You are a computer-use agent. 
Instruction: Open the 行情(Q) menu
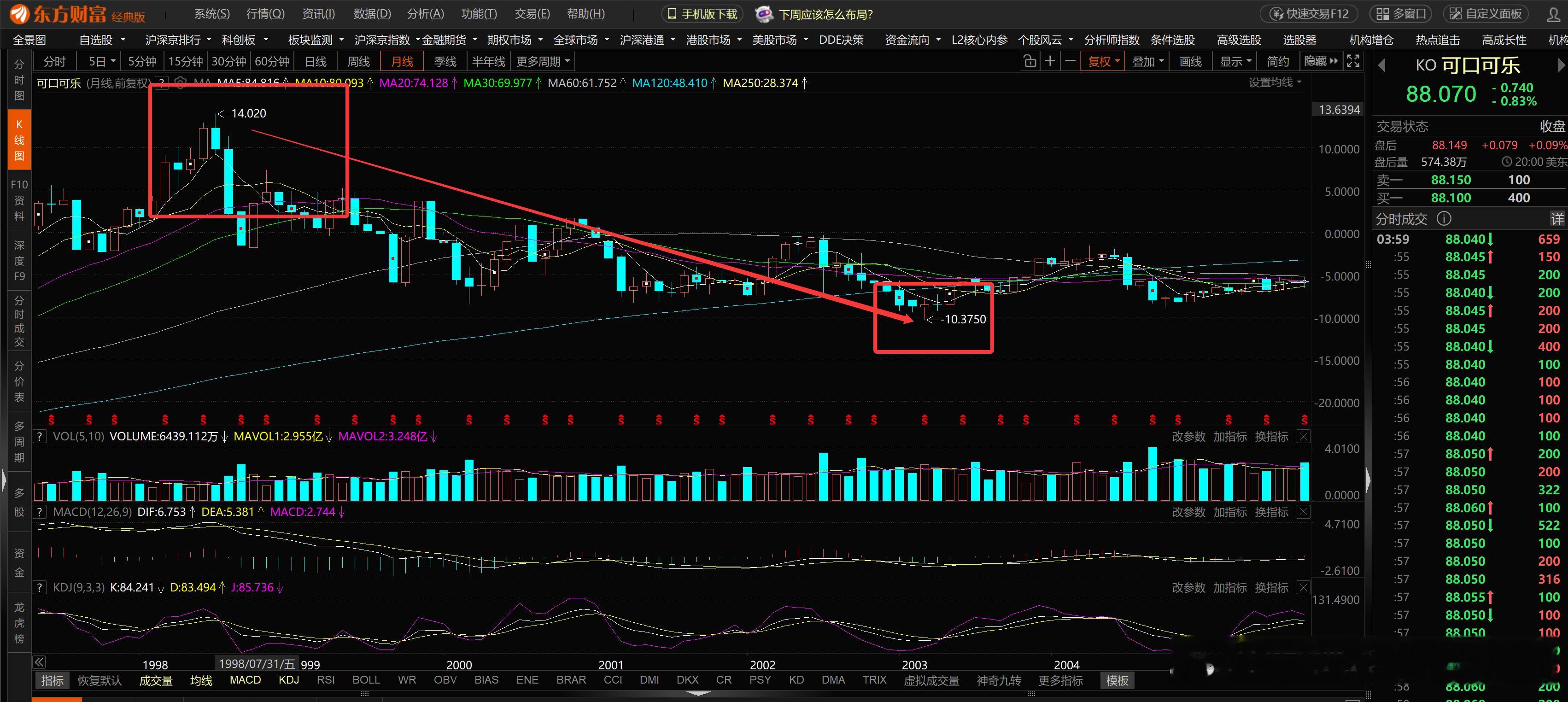pos(265,14)
